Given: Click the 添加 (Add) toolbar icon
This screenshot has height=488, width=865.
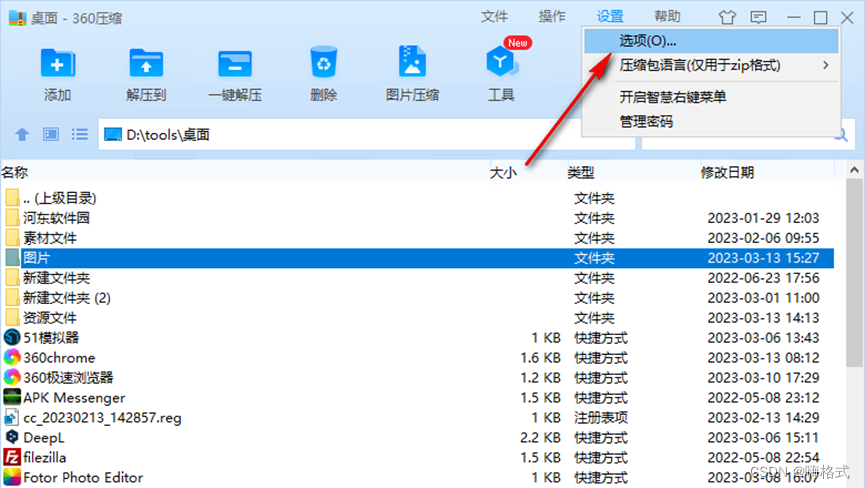Looking at the screenshot, I should tap(57, 63).
